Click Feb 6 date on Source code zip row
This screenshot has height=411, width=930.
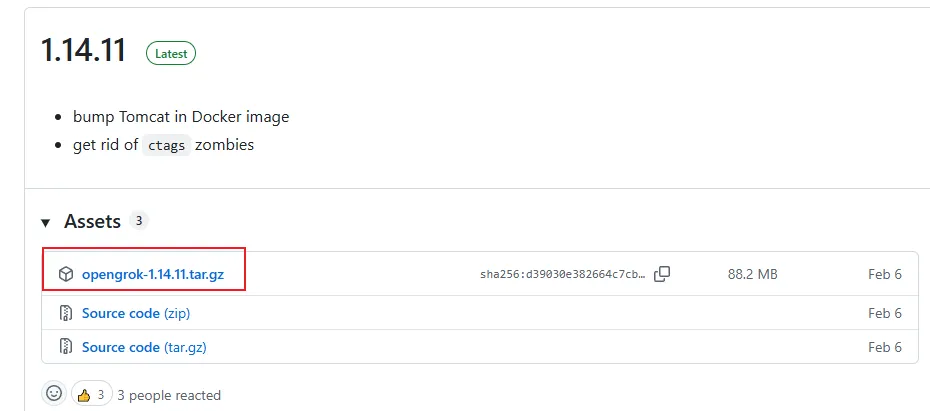click(x=884, y=313)
